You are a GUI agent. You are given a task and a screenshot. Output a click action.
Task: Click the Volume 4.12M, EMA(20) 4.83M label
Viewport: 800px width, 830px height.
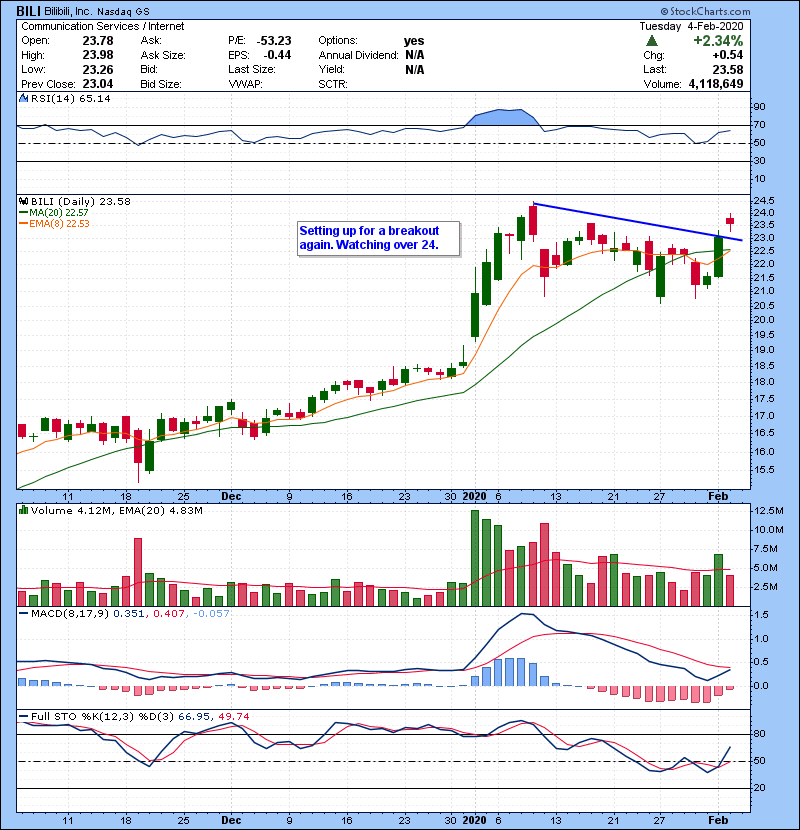click(116, 511)
